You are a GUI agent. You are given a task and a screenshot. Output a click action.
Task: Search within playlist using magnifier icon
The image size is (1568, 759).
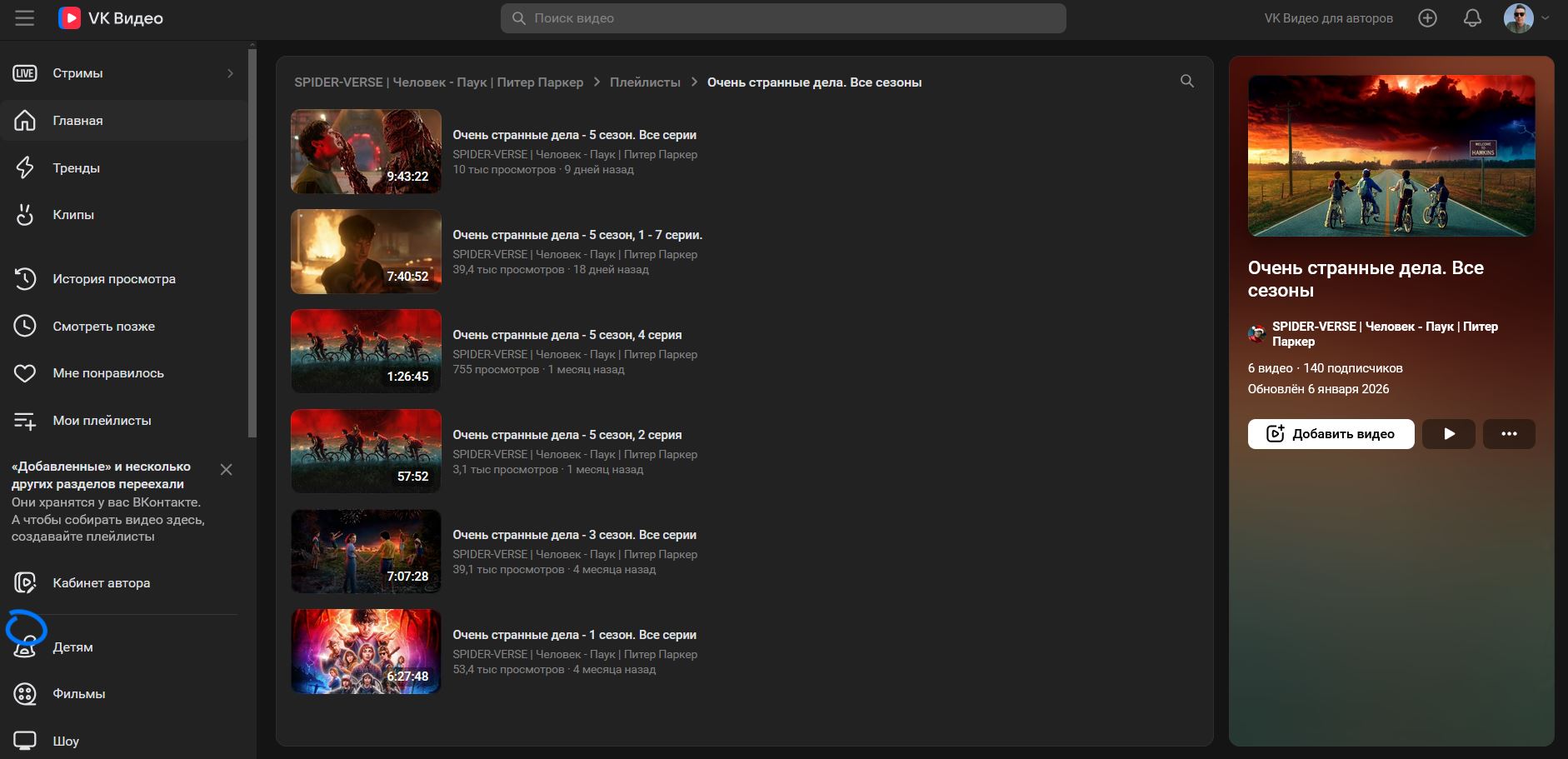[x=1187, y=82]
